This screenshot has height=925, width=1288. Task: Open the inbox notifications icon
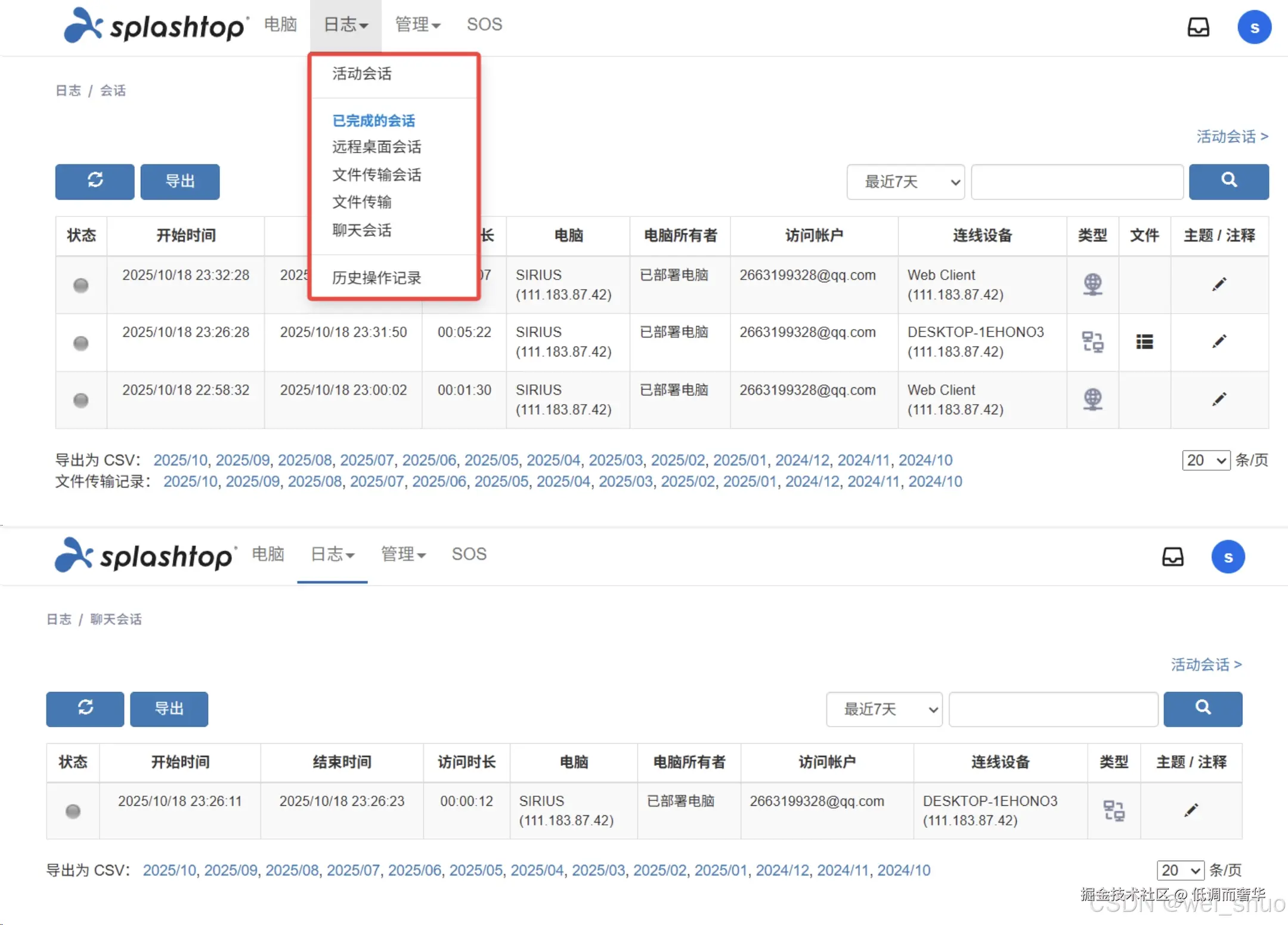(x=1199, y=27)
